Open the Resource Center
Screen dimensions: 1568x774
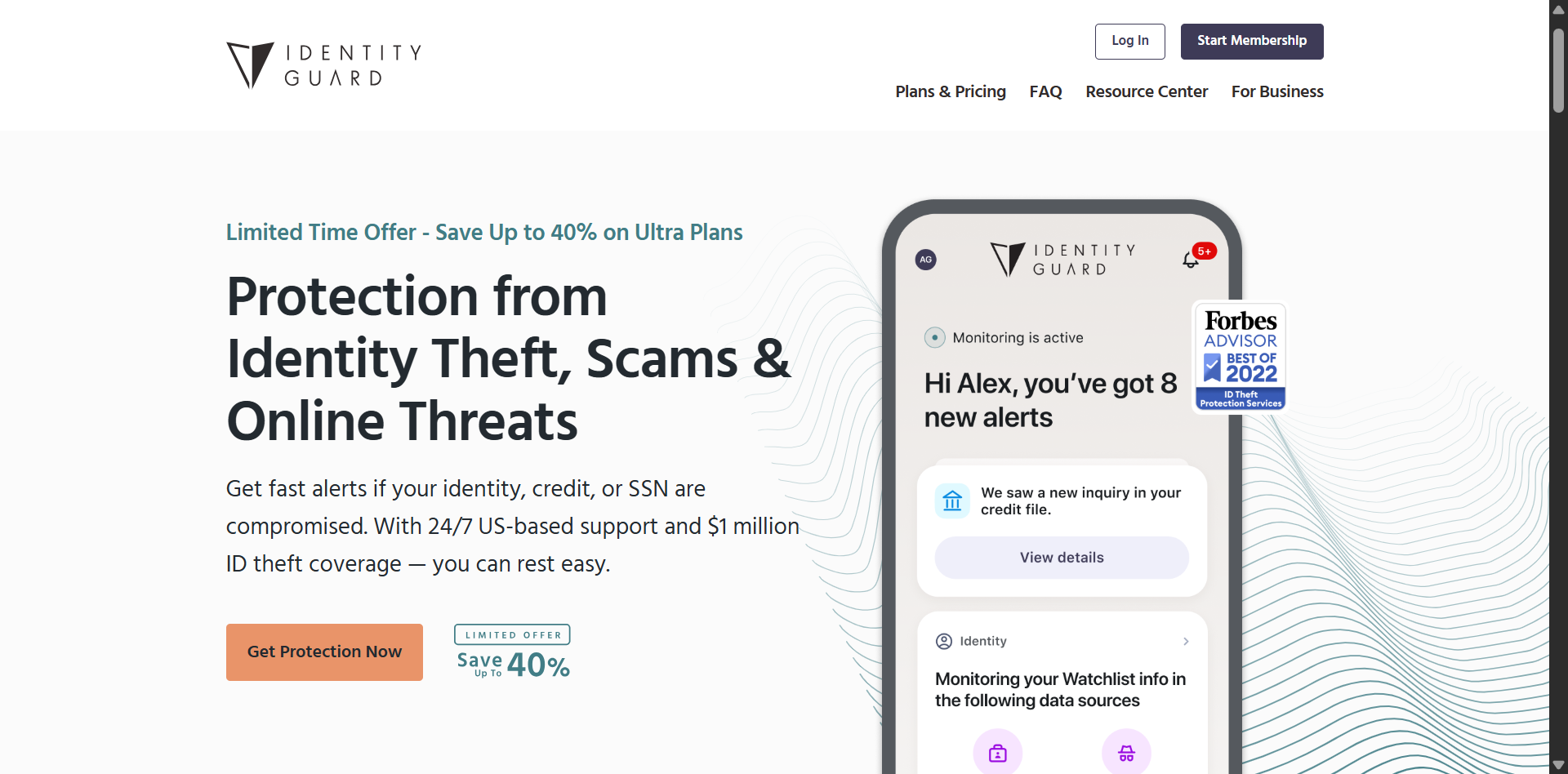[x=1147, y=91]
